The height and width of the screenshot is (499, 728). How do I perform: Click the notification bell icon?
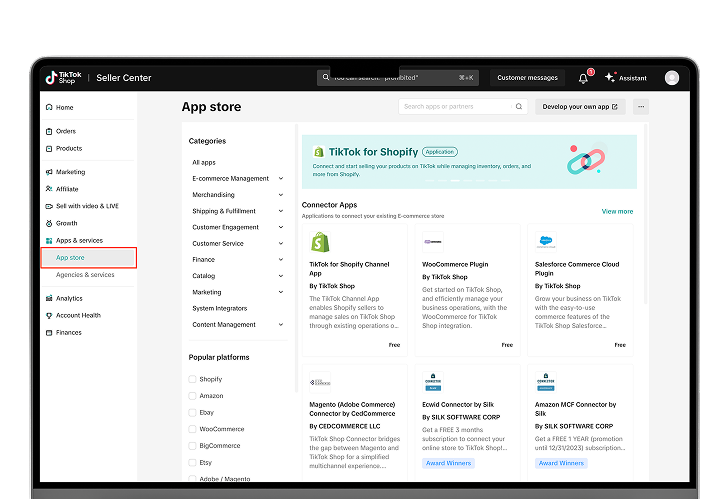coord(584,78)
